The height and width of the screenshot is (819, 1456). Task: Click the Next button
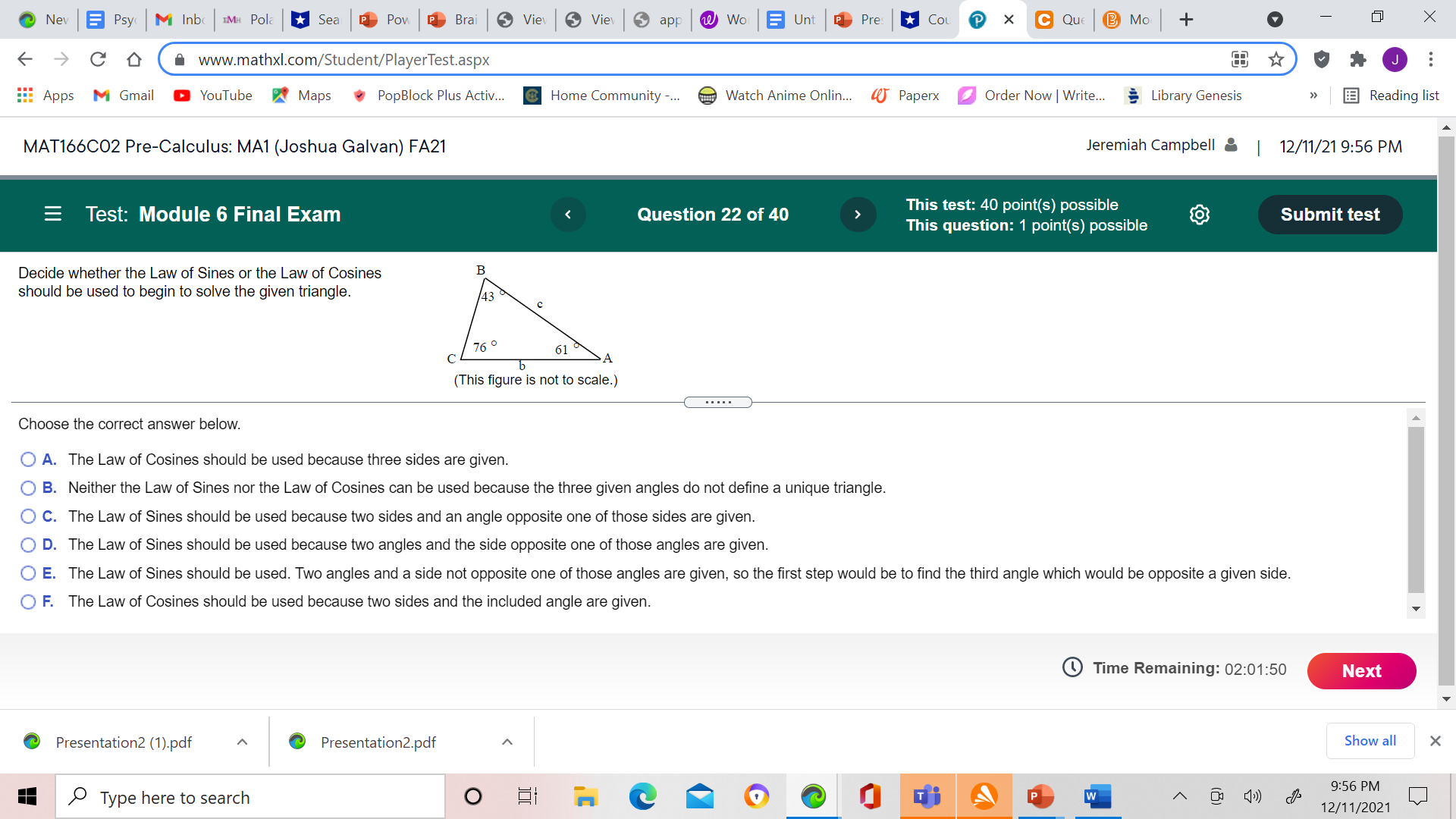[1361, 671]
